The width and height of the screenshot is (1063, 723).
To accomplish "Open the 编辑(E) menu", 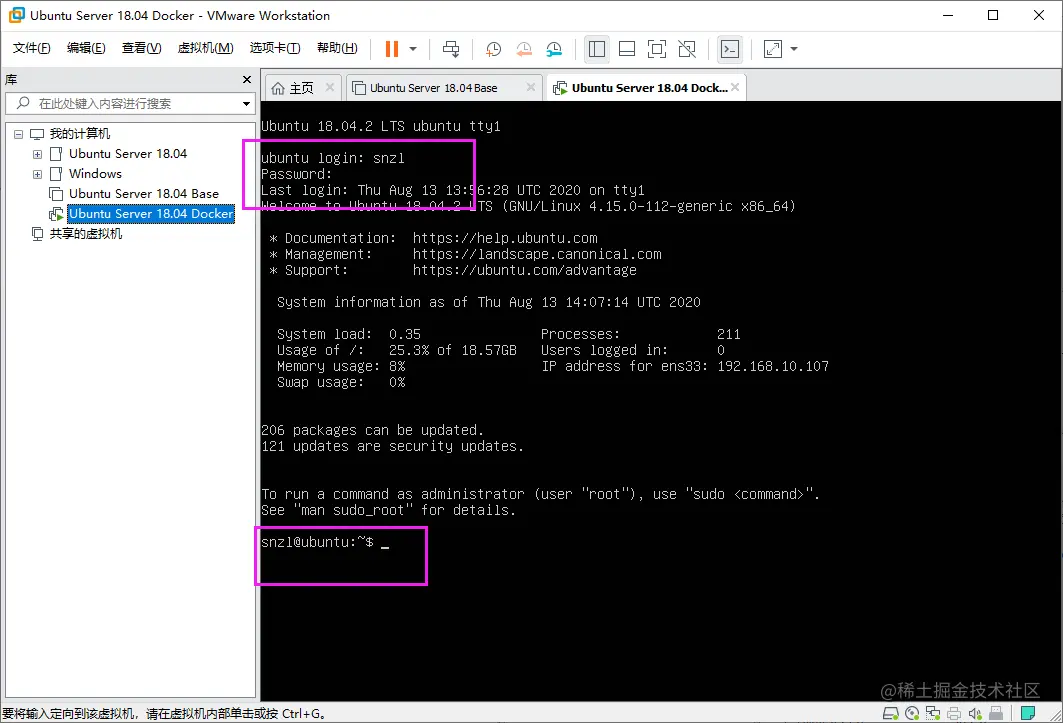I will tap(86, 47).
